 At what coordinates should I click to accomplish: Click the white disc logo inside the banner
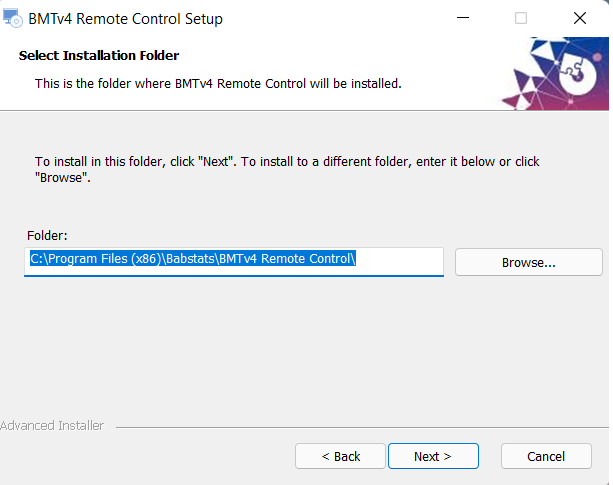(578, 73)
